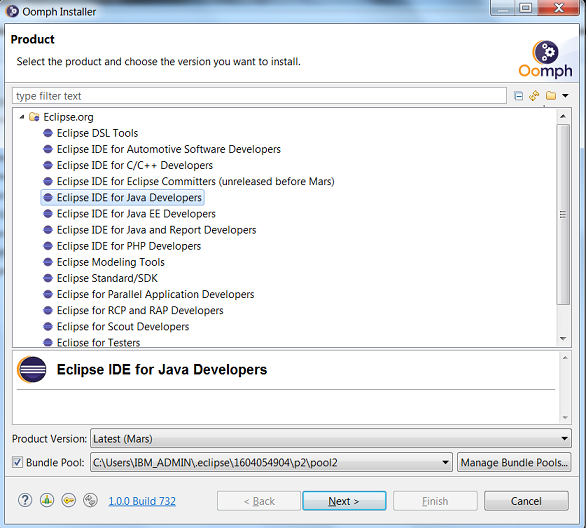
Task: Close the Oomph Installer window
Action: 559,7
